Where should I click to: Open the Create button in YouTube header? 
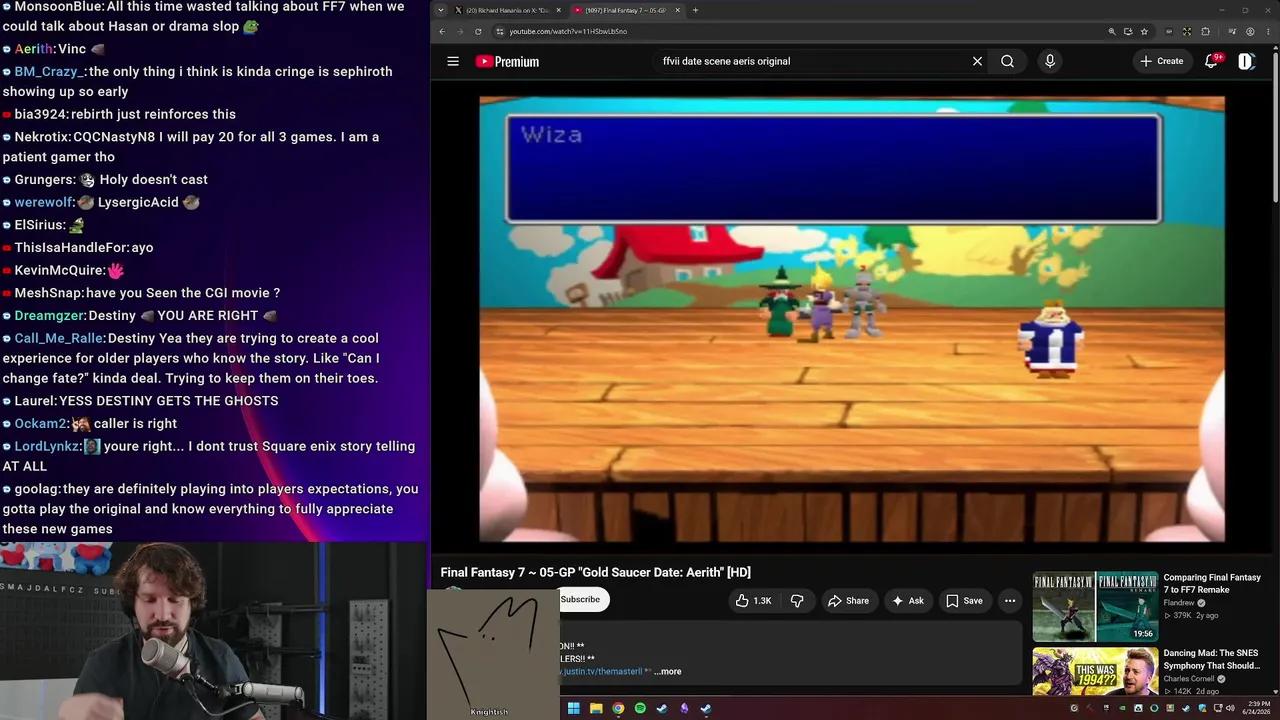click(x=1162, y=61)
